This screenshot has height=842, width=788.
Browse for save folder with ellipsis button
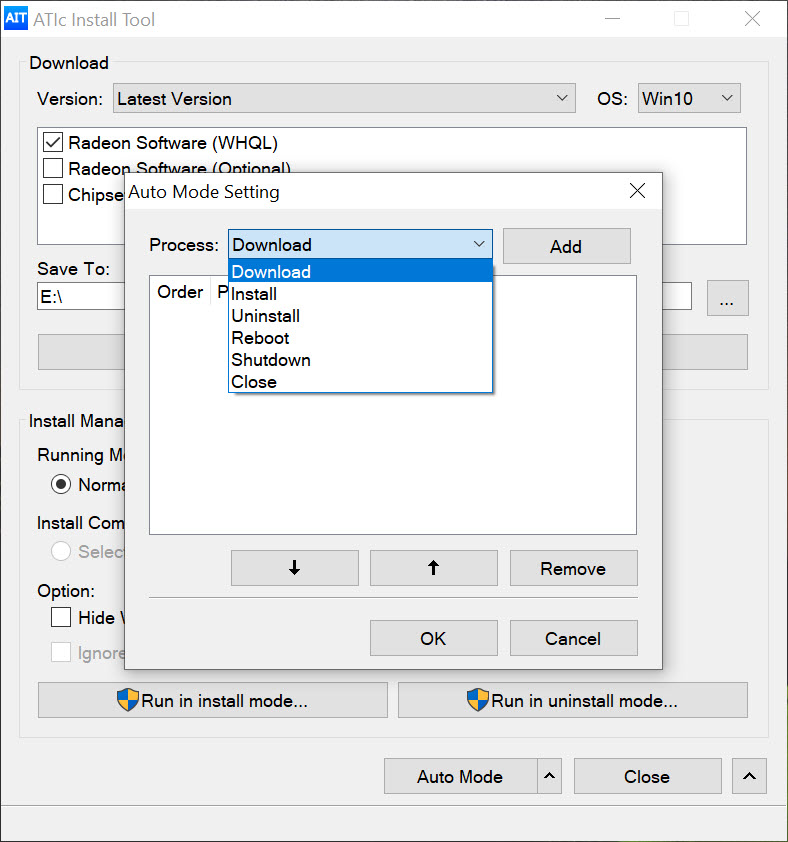point(727,297)
